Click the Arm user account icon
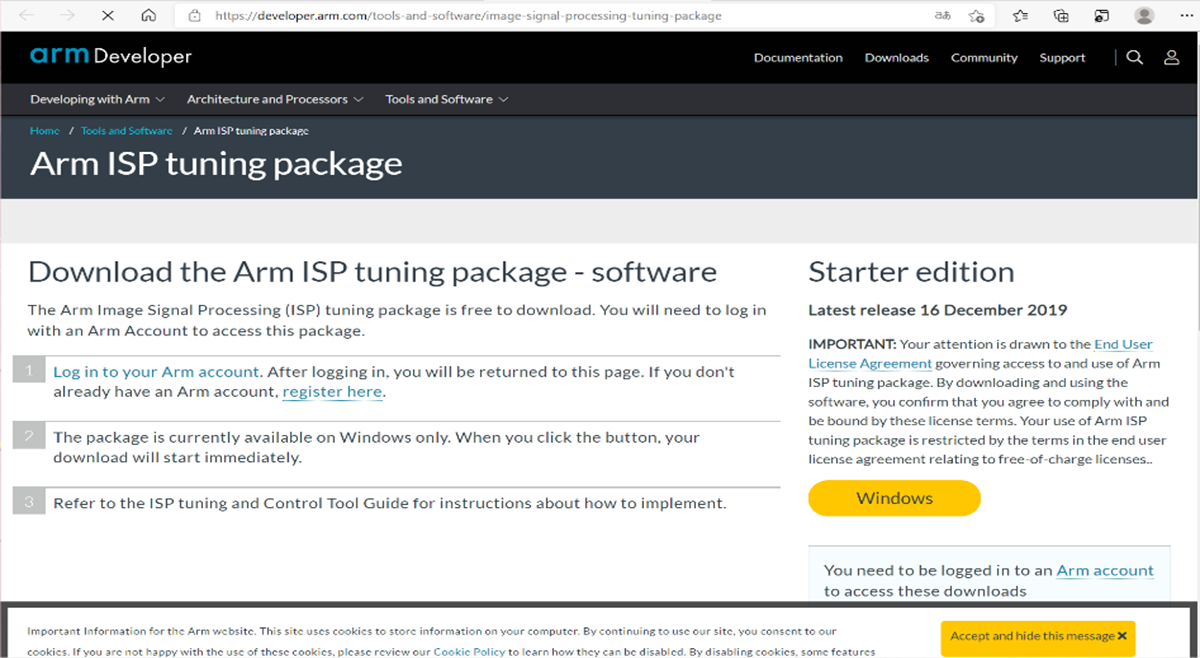The width and height of the screenshot is (1200, 658). [1171, 58]
